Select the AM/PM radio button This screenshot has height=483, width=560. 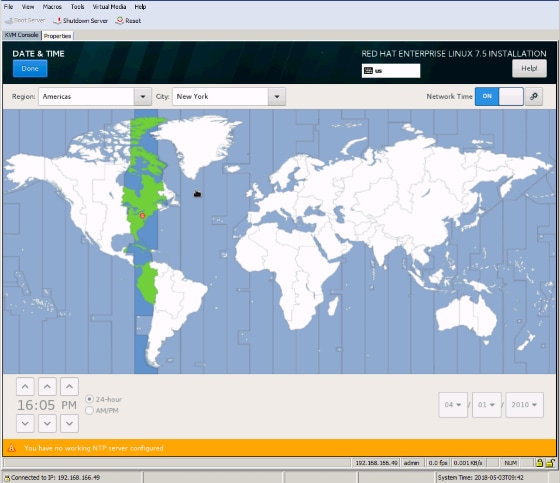pyautogui.click(x=89, y=410)
